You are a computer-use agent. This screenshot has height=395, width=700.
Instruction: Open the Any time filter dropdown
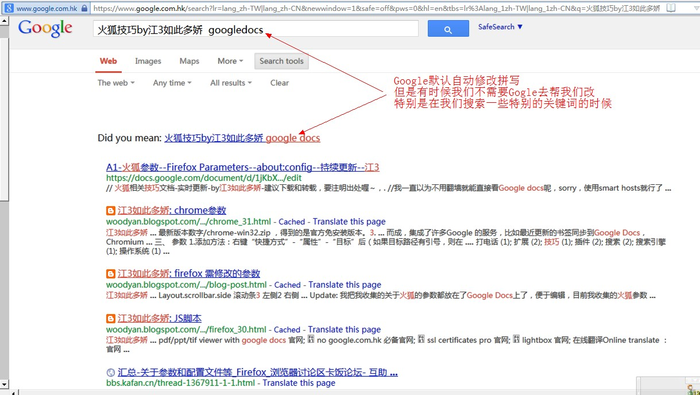point(172,83)
